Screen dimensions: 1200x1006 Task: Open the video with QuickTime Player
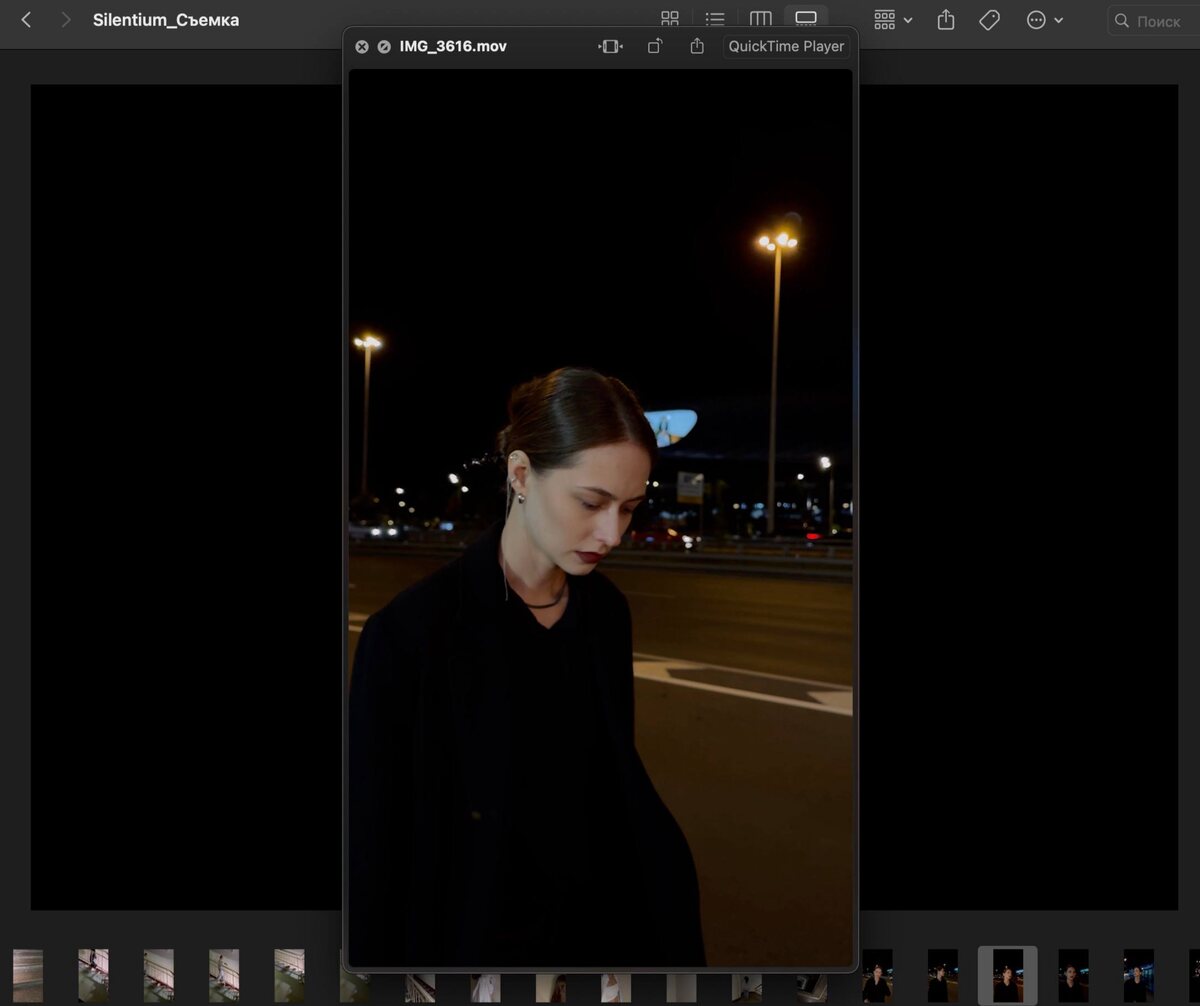pos(786,47)
